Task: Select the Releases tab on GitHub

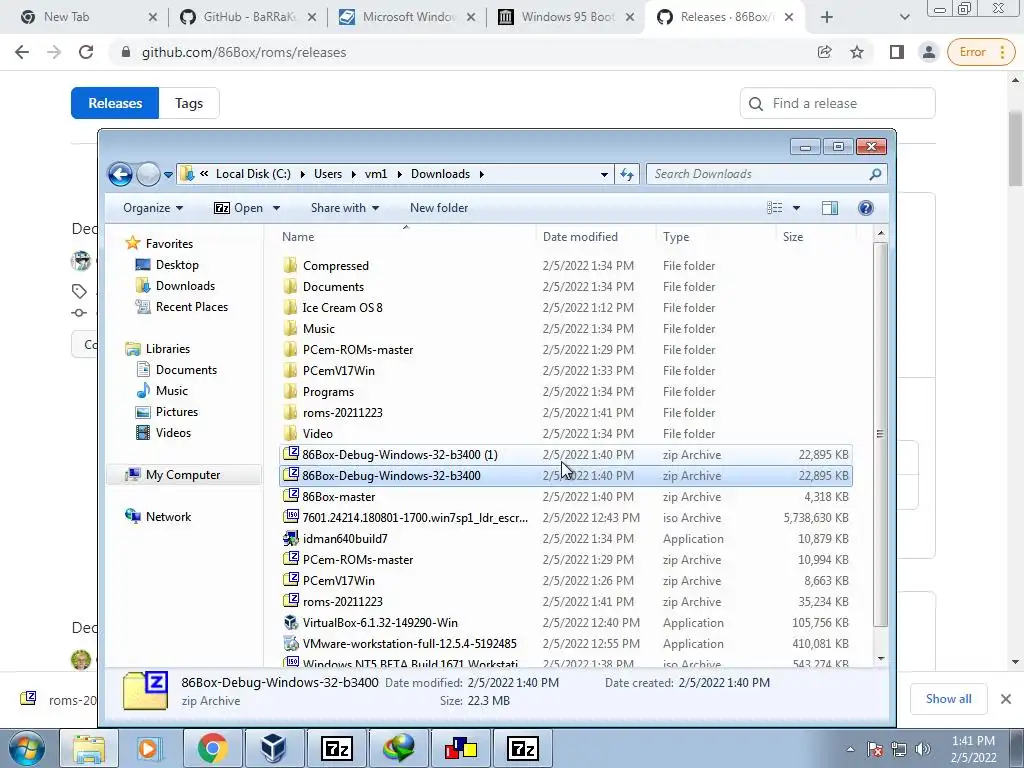Action: 115,103
